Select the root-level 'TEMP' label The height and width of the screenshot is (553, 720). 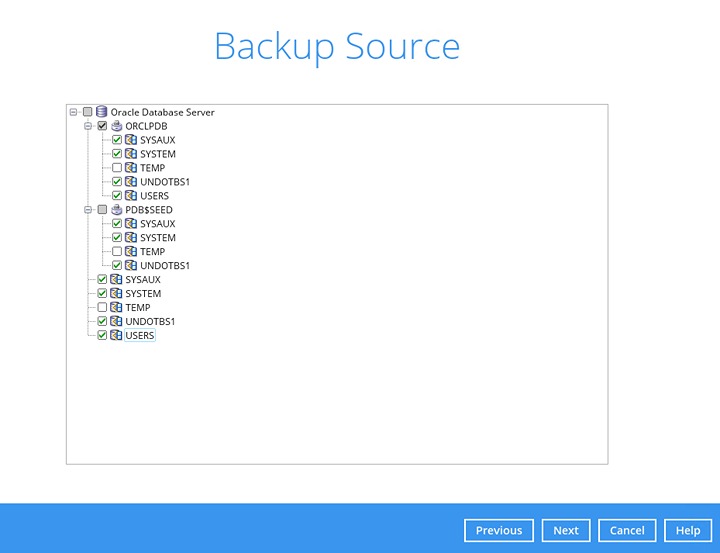coord(138,307)
